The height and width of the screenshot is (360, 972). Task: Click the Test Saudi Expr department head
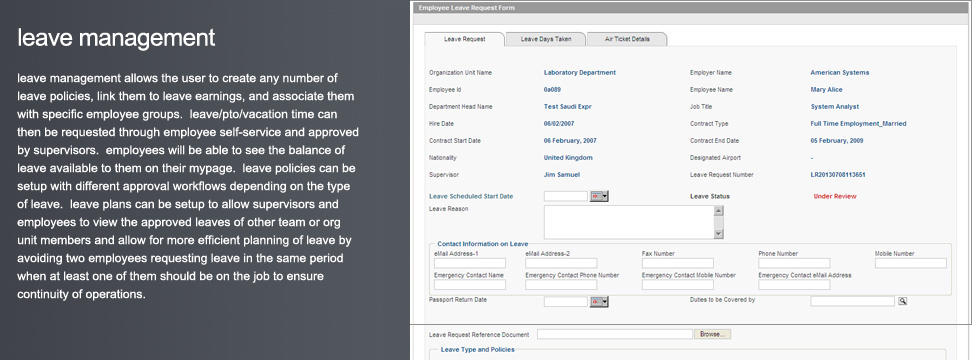pos(567,107)
